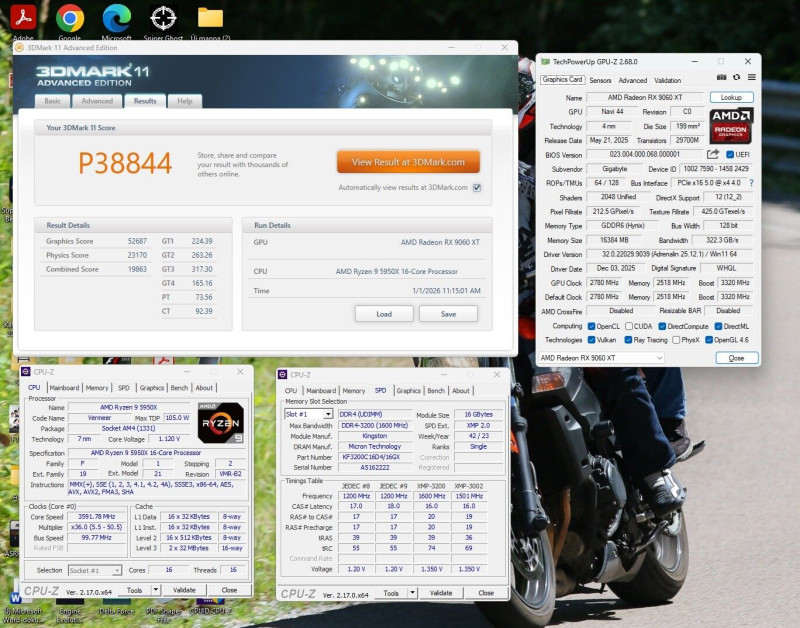Click the Physics Score value 23170
The image size is (800, 628).
tap(137, 255)
